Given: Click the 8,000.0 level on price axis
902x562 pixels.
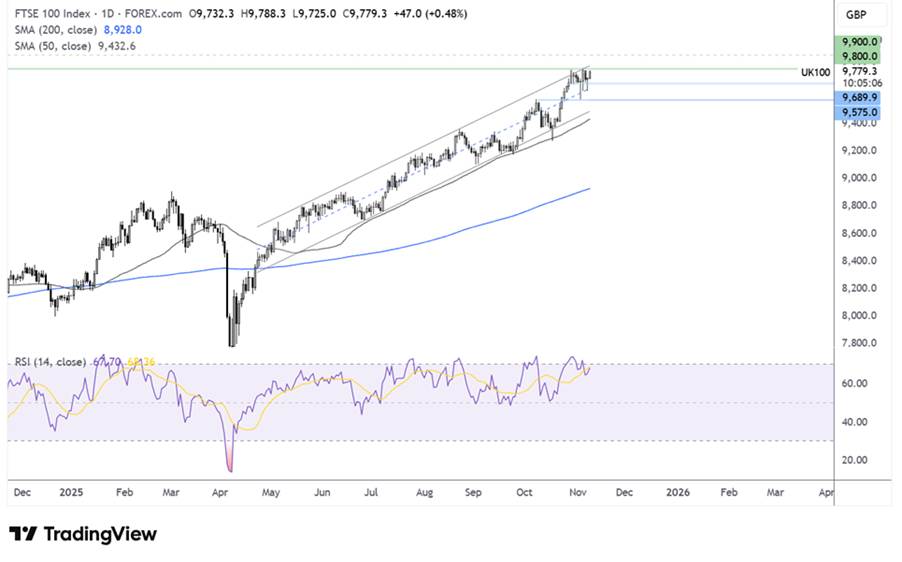Looking at the screenshot, I should (860, 316).
